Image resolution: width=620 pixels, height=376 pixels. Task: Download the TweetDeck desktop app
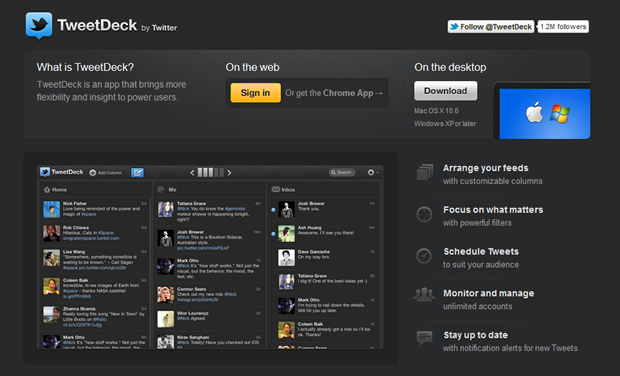[446, 91]
